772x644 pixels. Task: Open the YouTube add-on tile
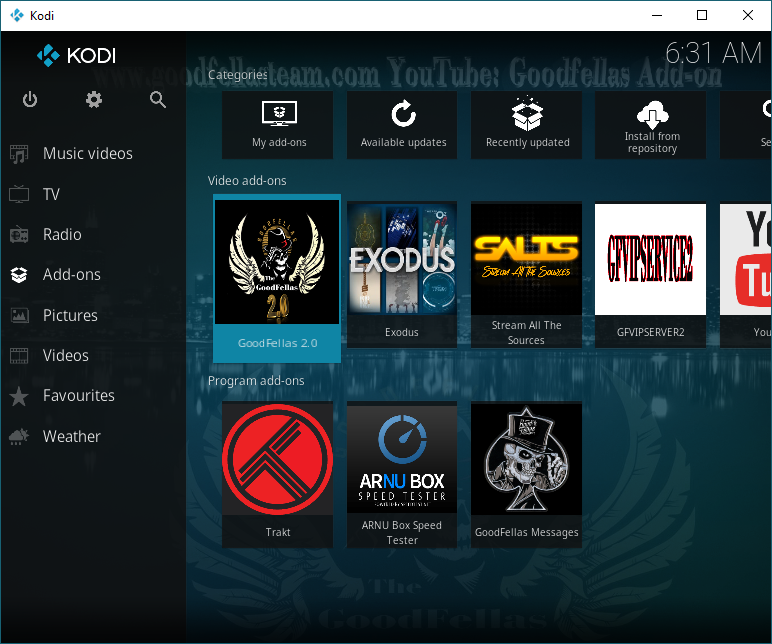(x=746, y=275)
